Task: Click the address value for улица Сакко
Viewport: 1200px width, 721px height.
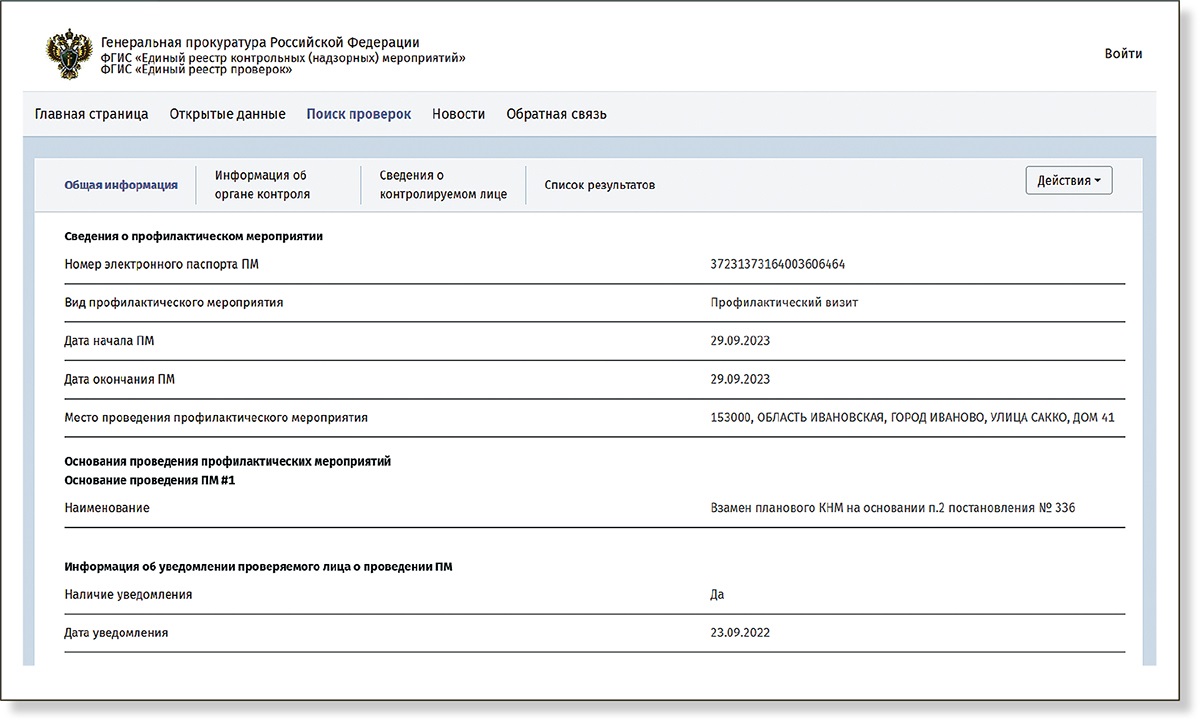Action: point(911,418)
